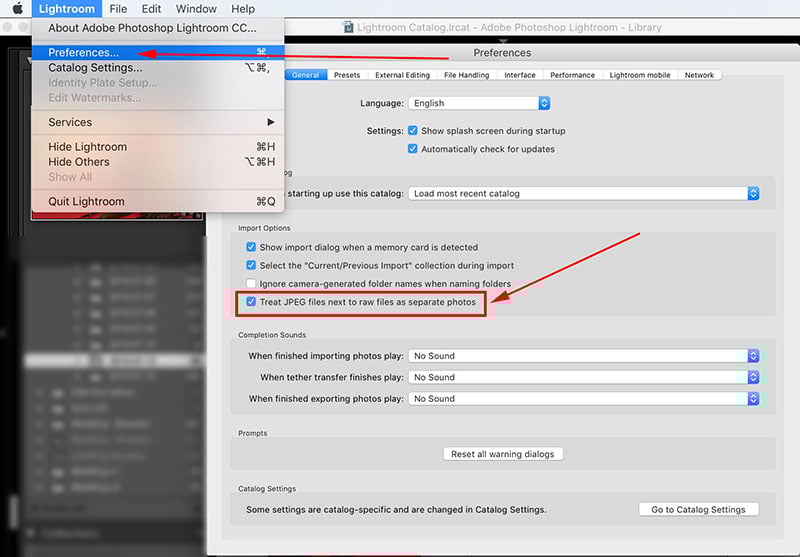
Task: Click Hide Lightroom in the menu
Action: [88, 147]
